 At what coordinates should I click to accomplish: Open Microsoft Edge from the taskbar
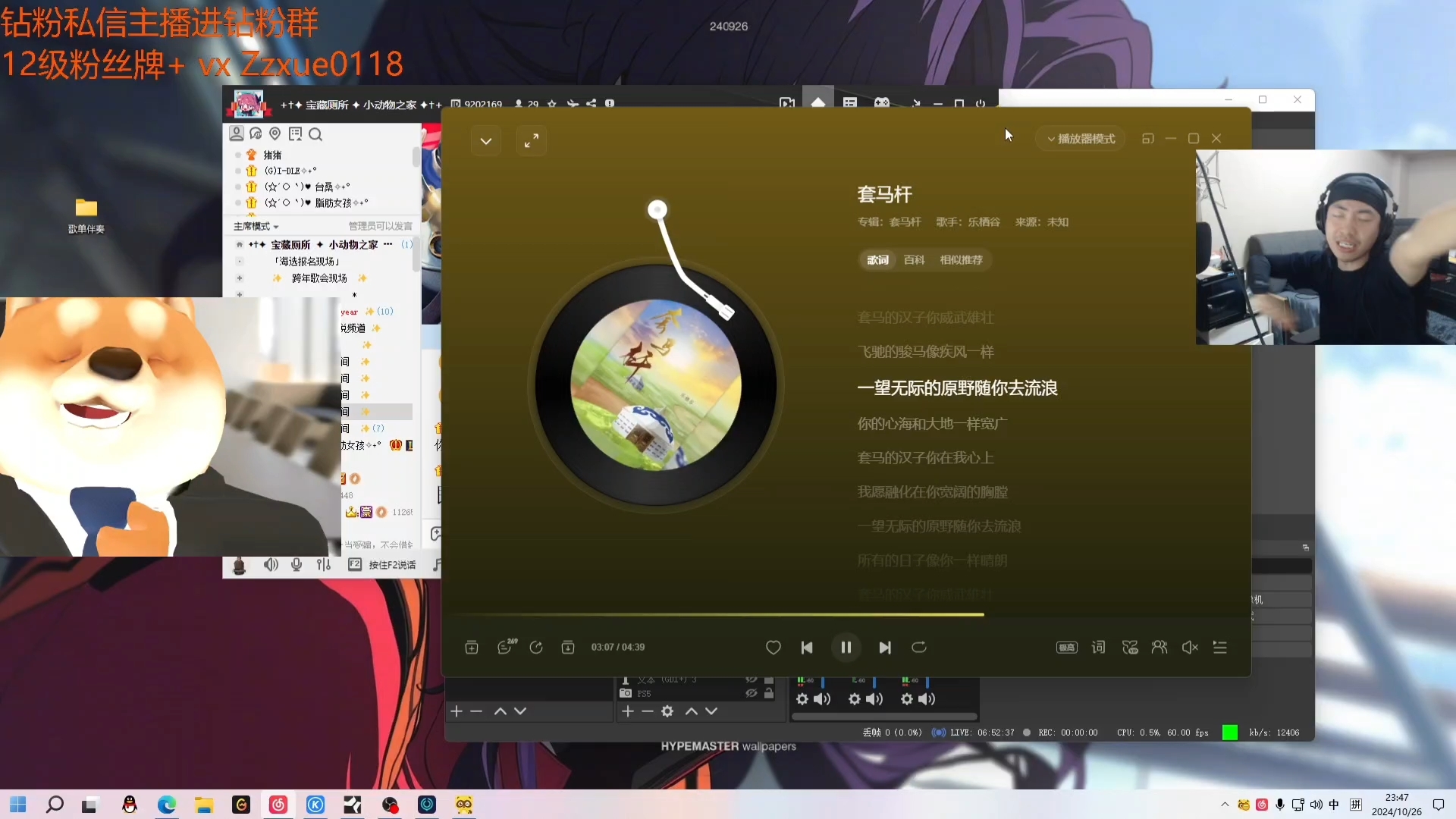pos(167,805)
